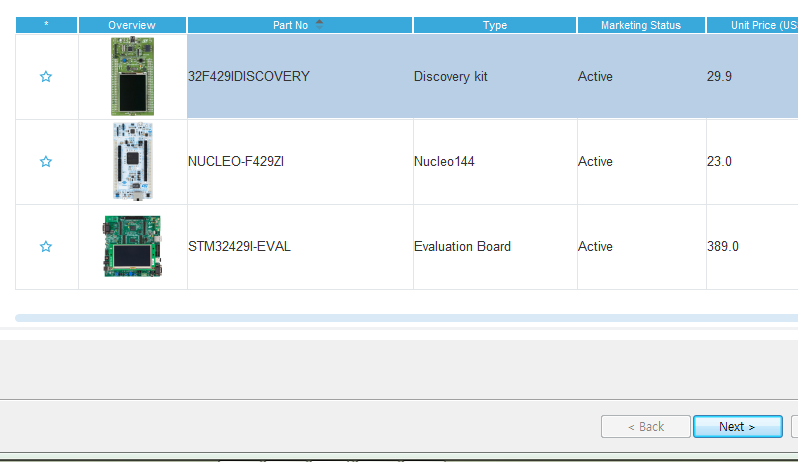This screenshot has height=462, width=798.
Task: Open the NUCLEO-F429ZI board thumbnail
Action: 132,161
